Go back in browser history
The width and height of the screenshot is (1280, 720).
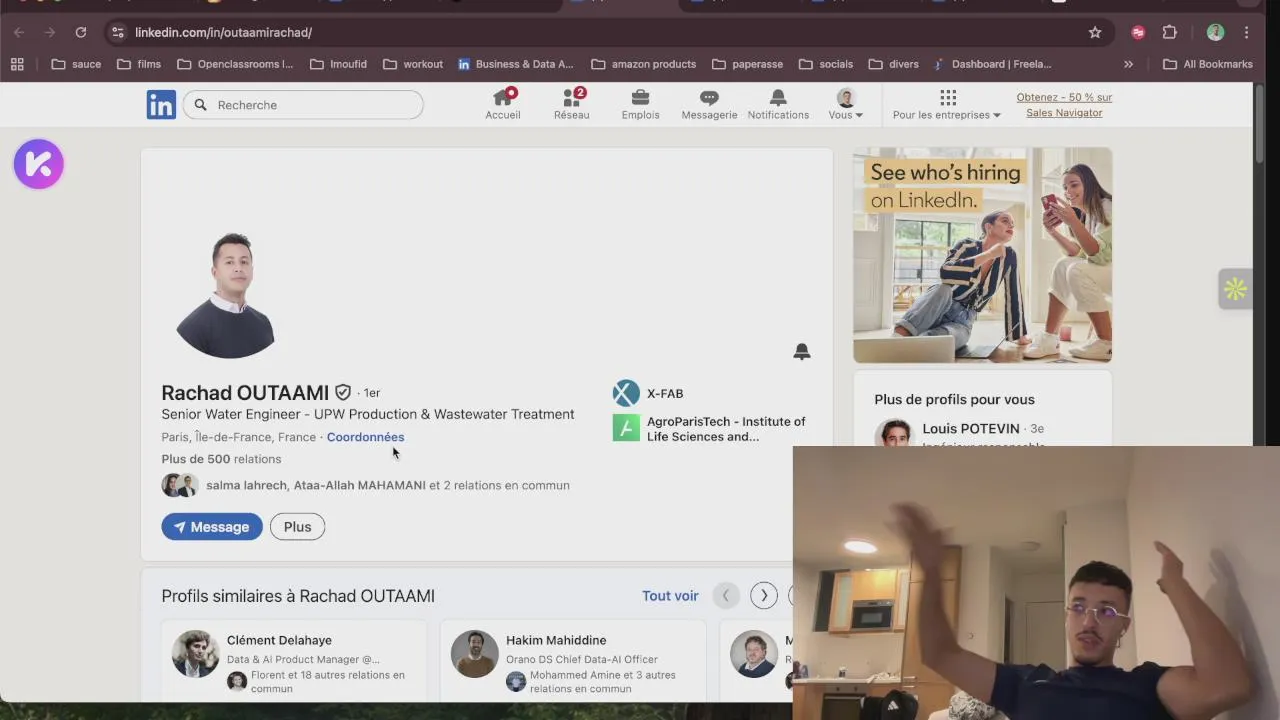19,32
